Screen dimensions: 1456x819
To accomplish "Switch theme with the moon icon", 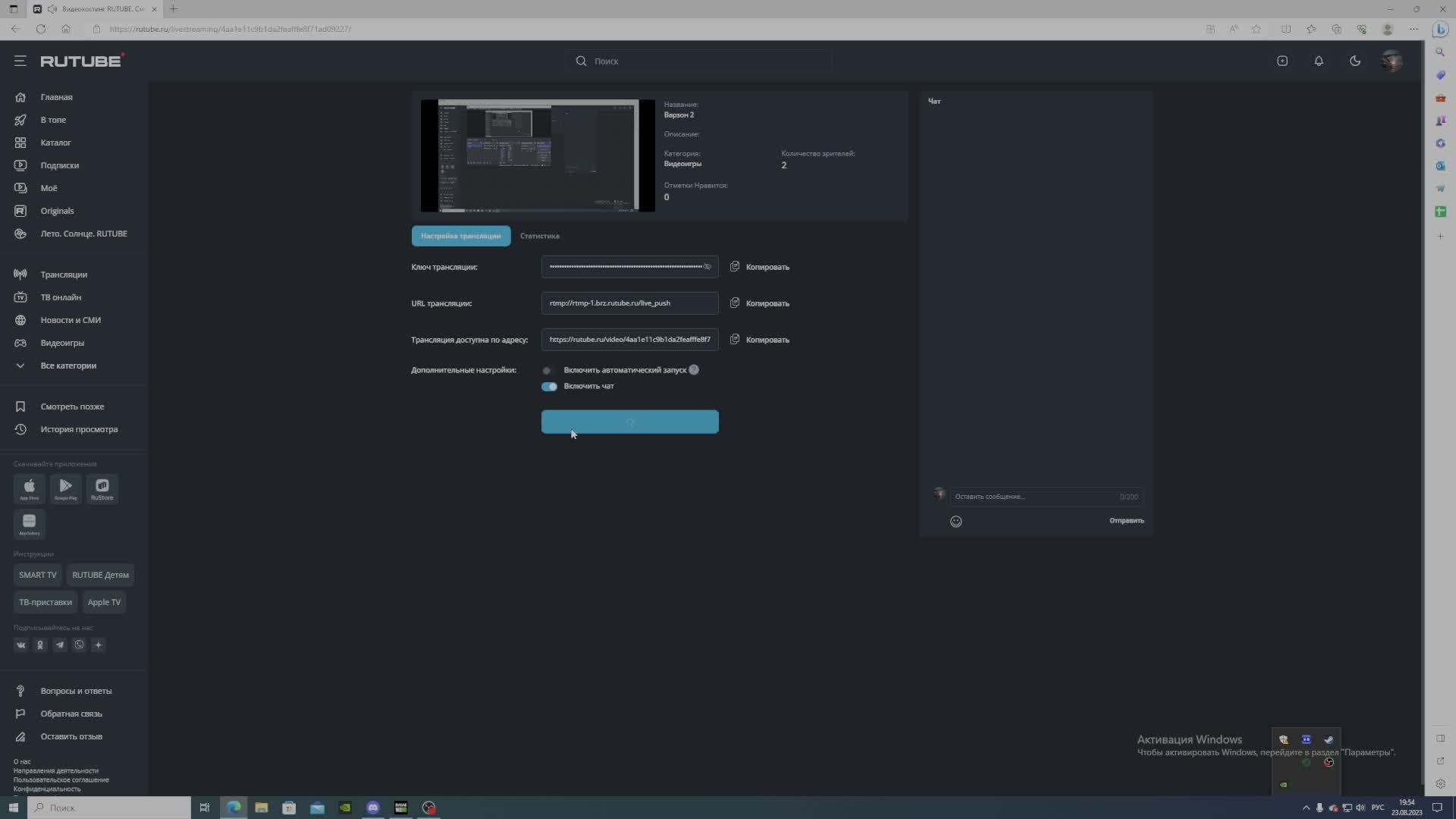I will [1355, 61].
